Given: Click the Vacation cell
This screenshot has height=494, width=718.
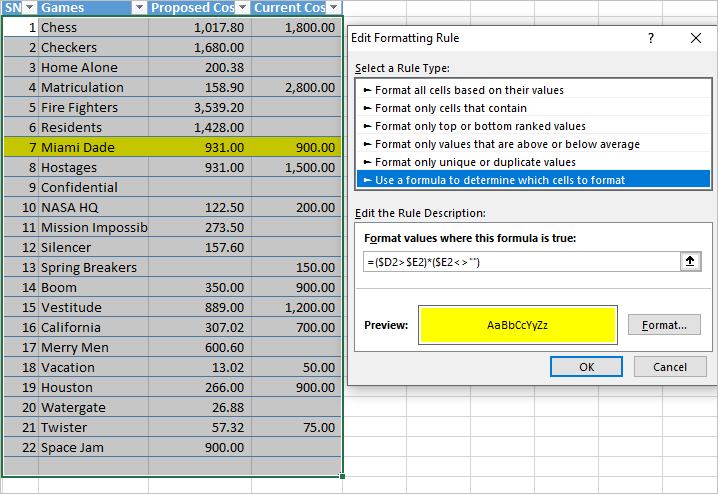Looking at the screenshot, I should click(x=93, y=367).
